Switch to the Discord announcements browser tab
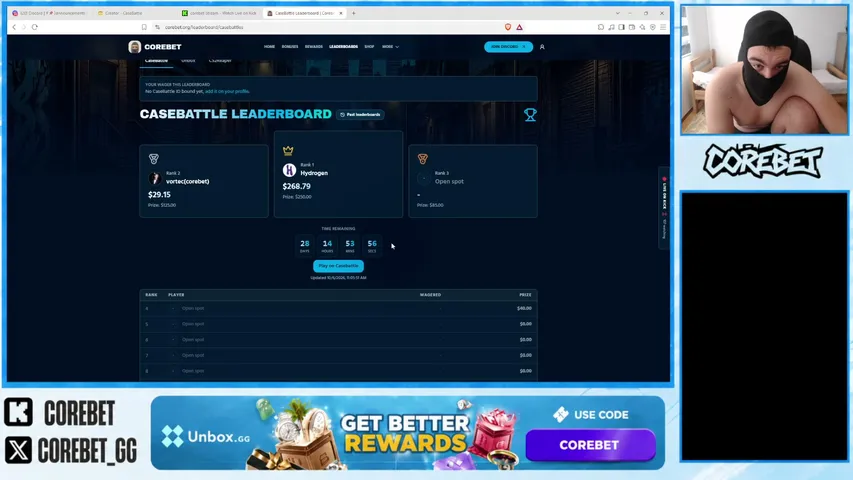Viewport: 853px width, 480px height. coord(49,13)
